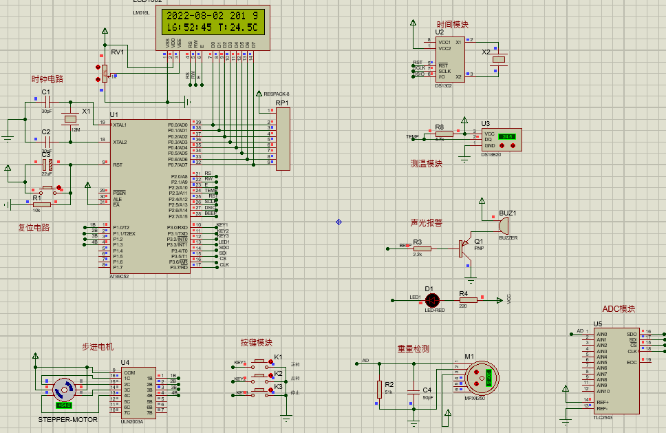This screenshot has width=667, height=434.
Task: Select the U5 ADC chip
Action: (617, 371)
